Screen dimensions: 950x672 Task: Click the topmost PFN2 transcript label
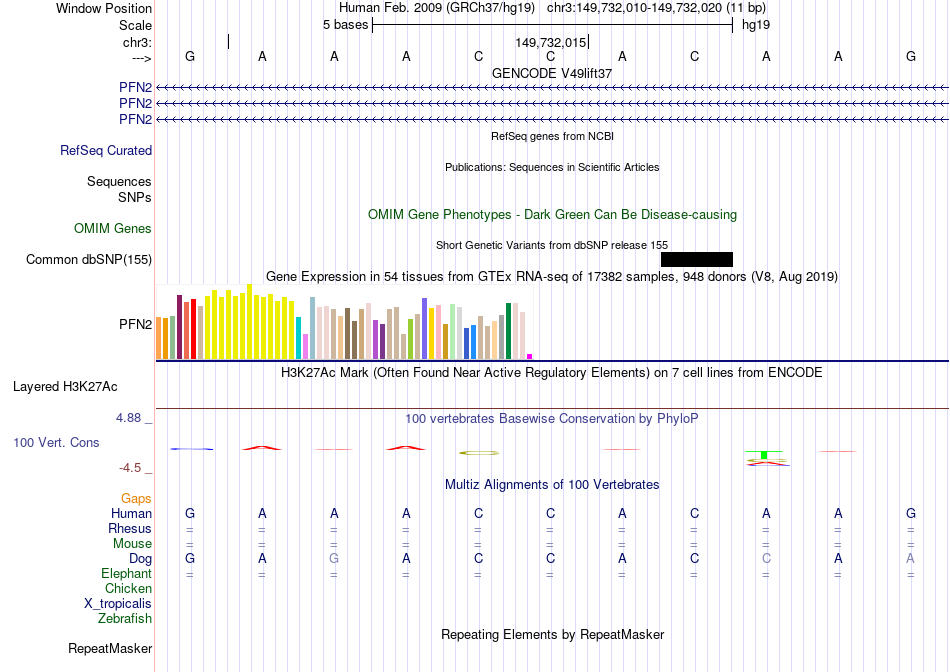coord(136,87)
